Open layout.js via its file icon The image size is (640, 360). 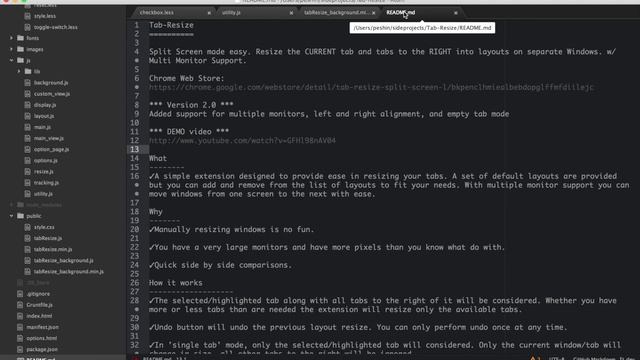pyautogui.click(x=27, y=116)
